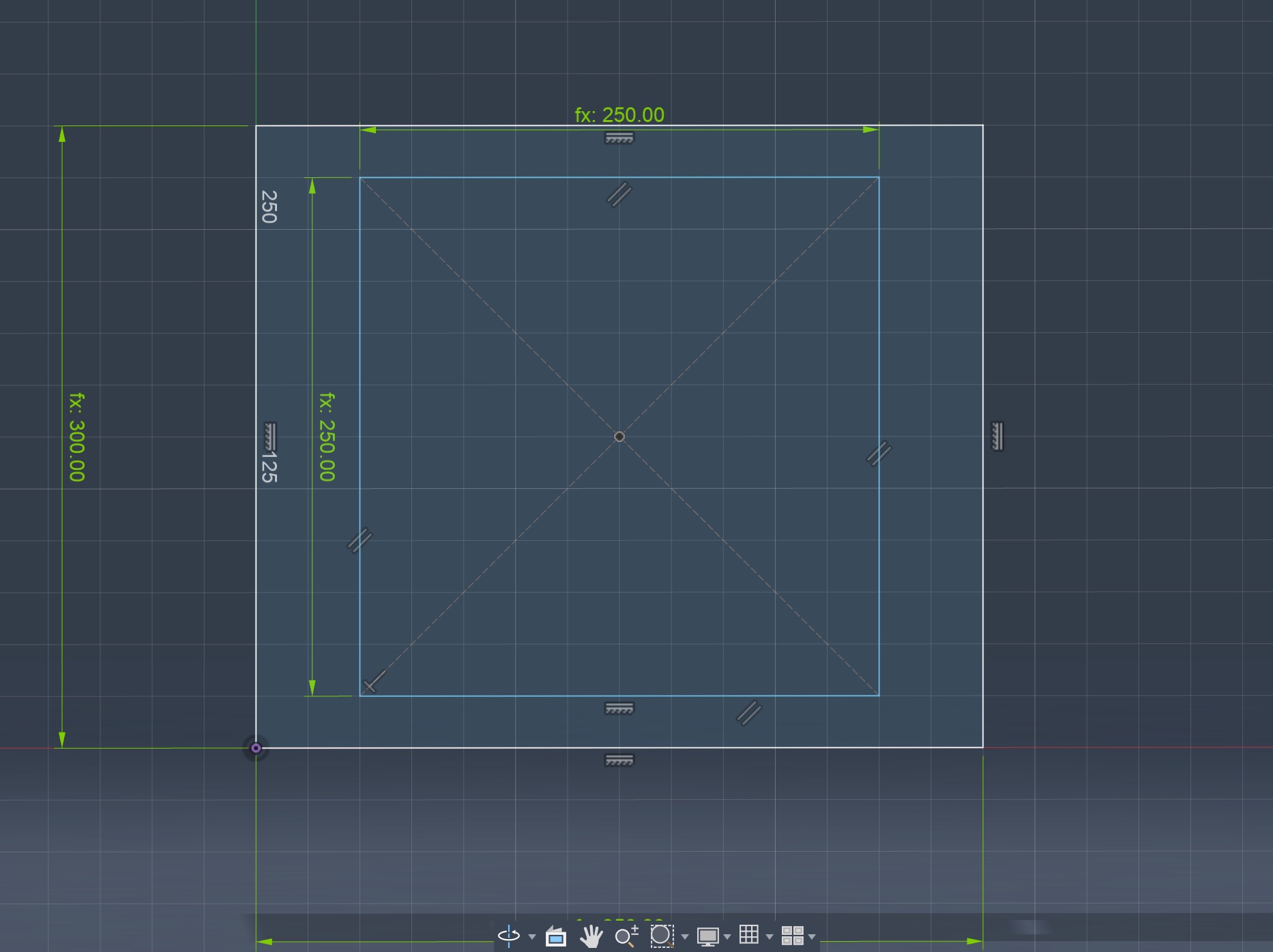
Task: Select parallel constraint glyph near inner bottom edge
Action: click(749, 713)
